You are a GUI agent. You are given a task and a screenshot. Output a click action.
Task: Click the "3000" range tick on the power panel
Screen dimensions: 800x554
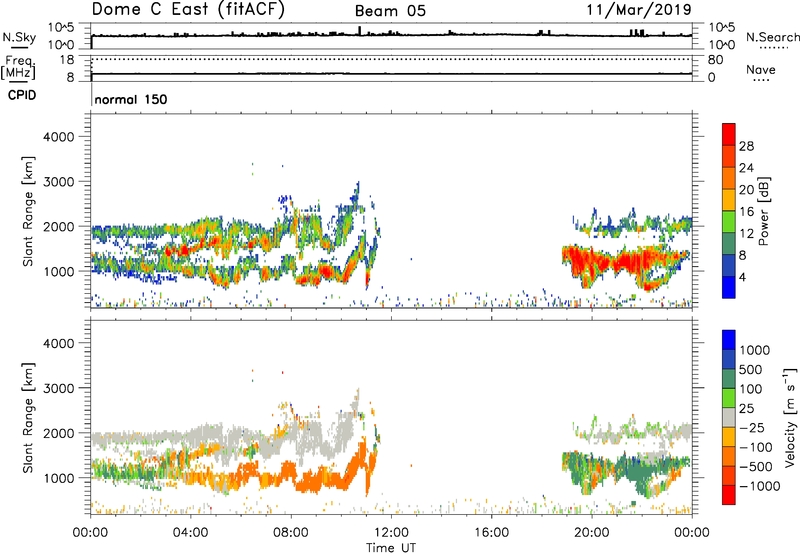[59, 182]
